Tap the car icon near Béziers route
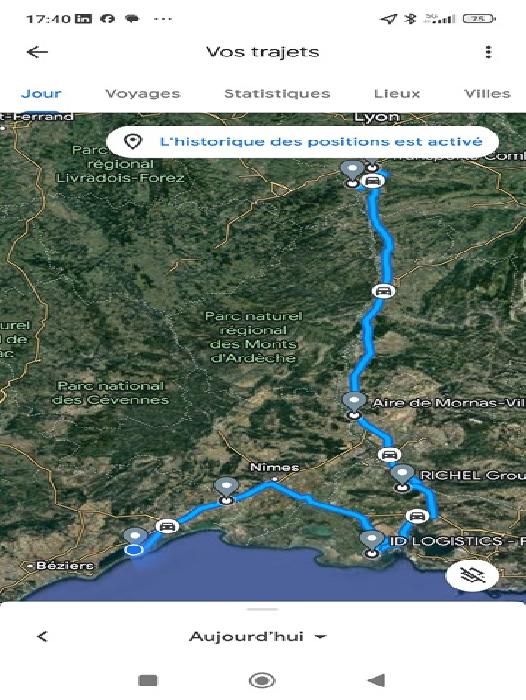The height and width of the screenshot is (700, 526). [x=167, y=526]
